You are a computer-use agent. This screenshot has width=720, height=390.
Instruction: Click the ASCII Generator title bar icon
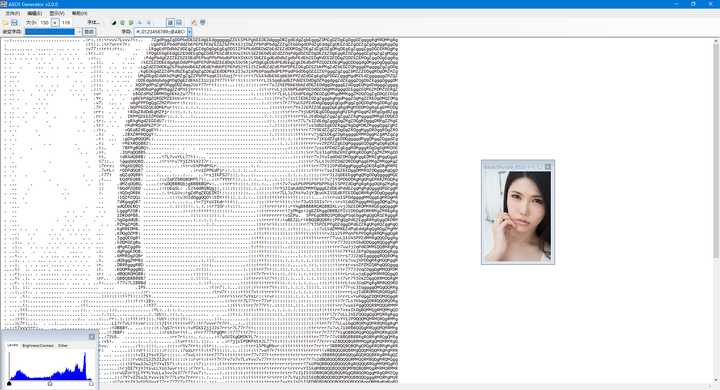tap(4, 4)
